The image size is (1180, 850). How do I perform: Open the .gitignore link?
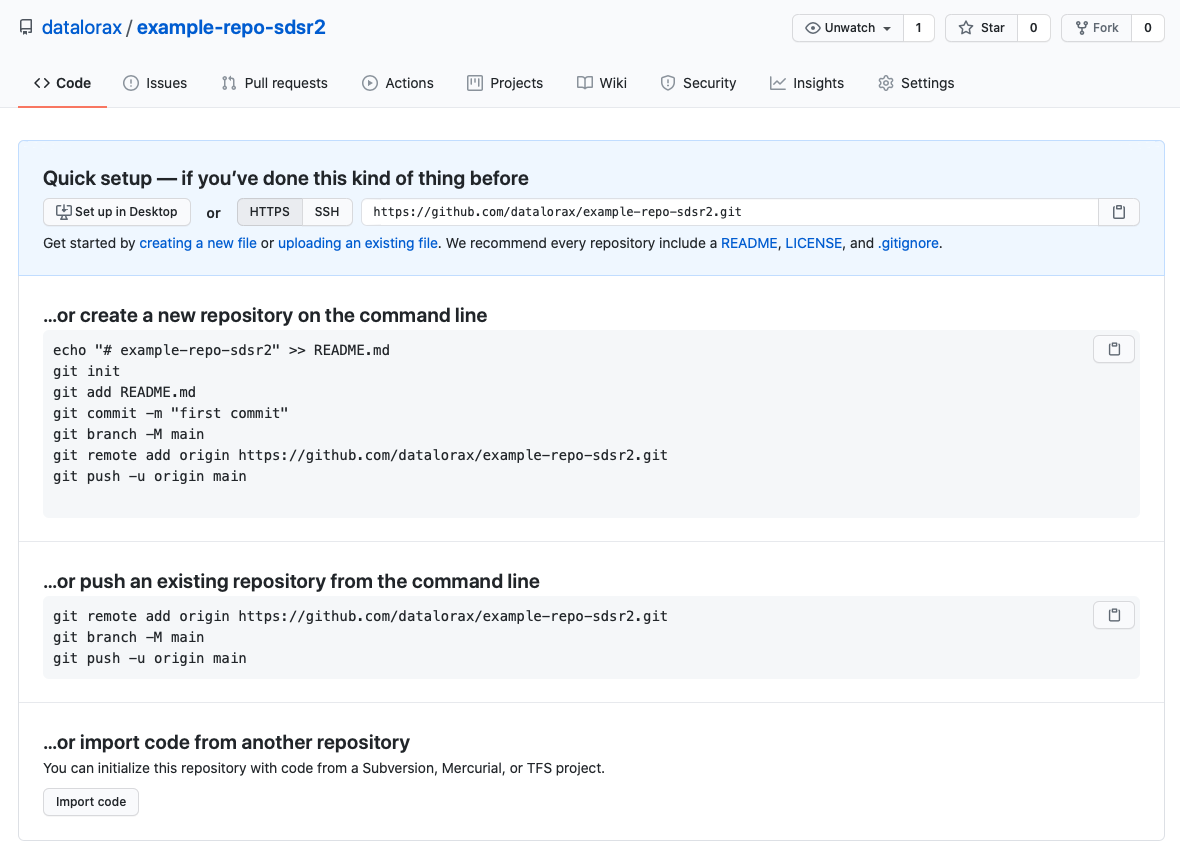908,243
